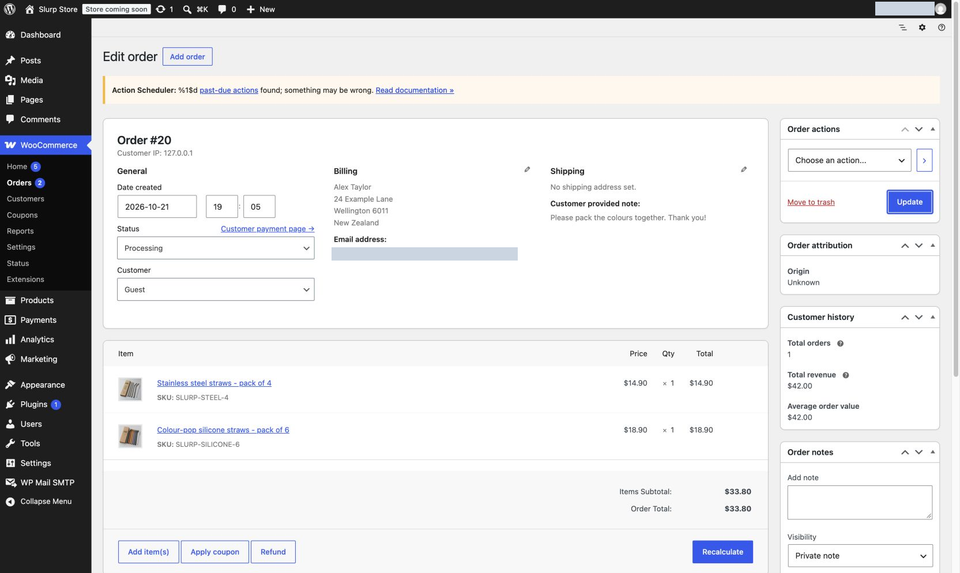Click the Update order button
Screen dimensions: 960x573
[909, 202]
